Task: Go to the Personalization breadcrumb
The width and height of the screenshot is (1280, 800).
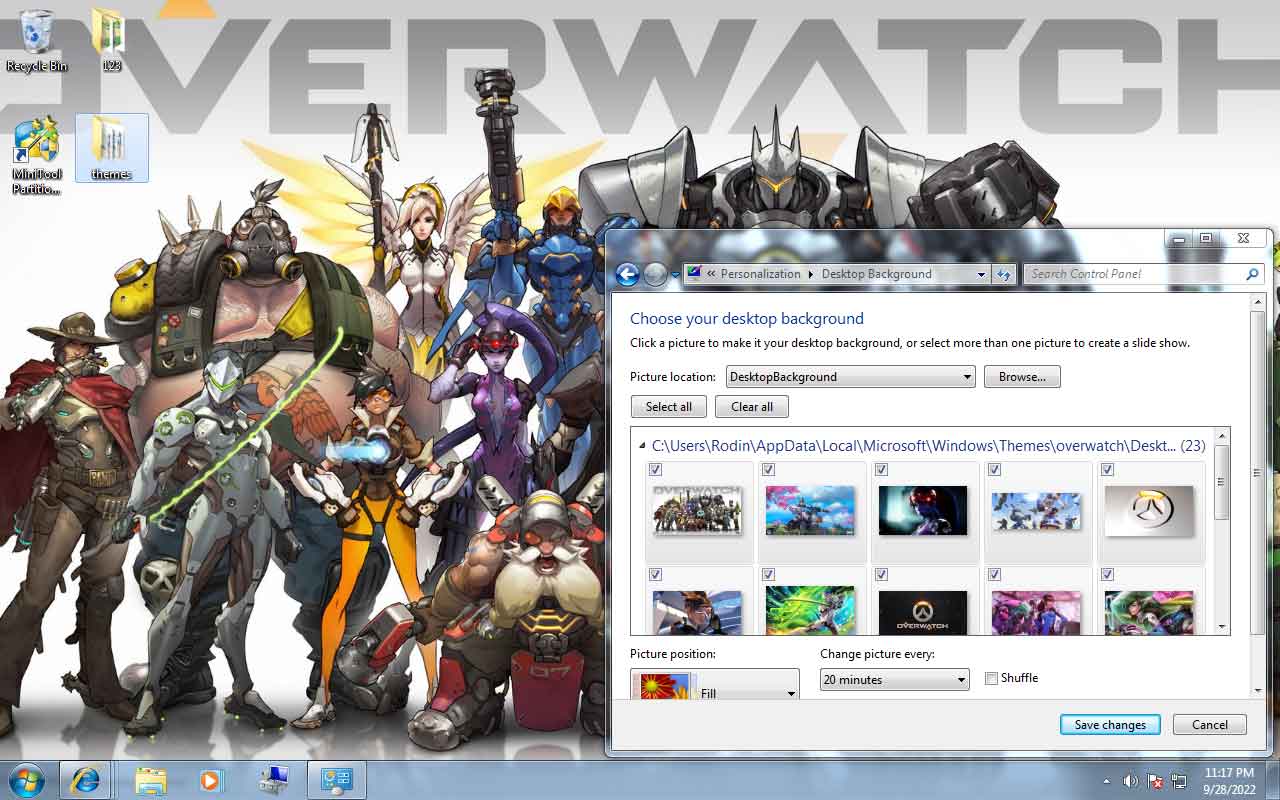Action: [x=760, y=274]
